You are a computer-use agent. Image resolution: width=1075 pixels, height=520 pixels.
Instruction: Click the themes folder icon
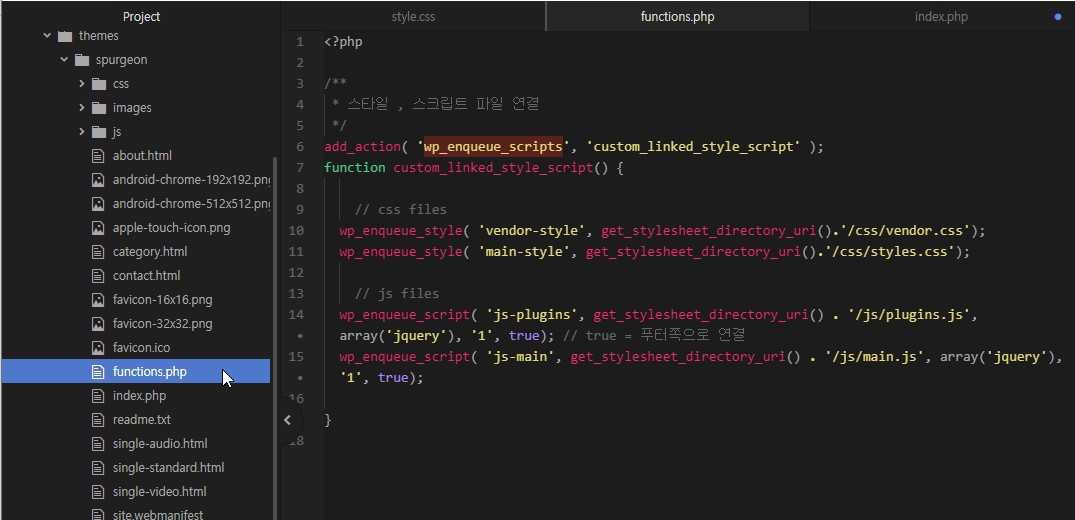pos(65,36)
